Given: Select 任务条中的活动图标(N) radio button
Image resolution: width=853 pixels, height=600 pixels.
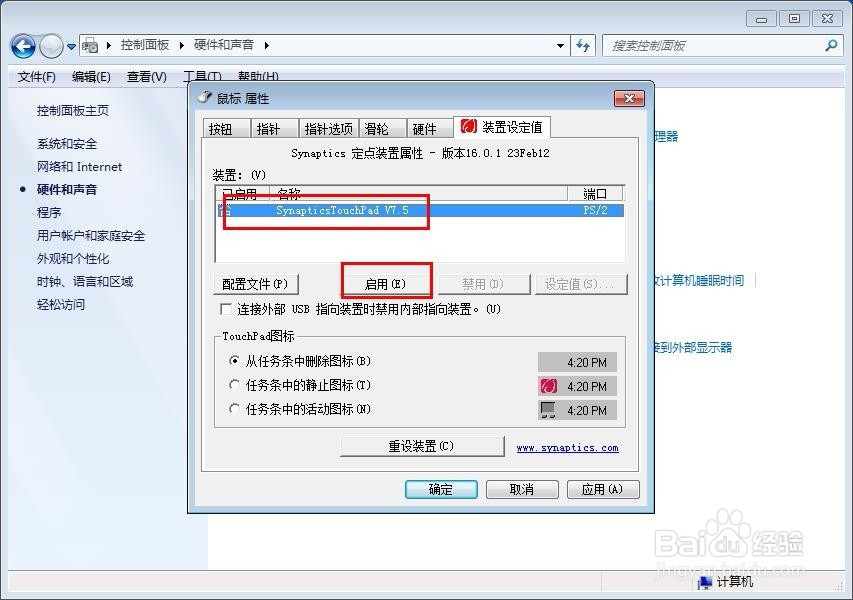Looking at the screenshot, I should (234, 409).
